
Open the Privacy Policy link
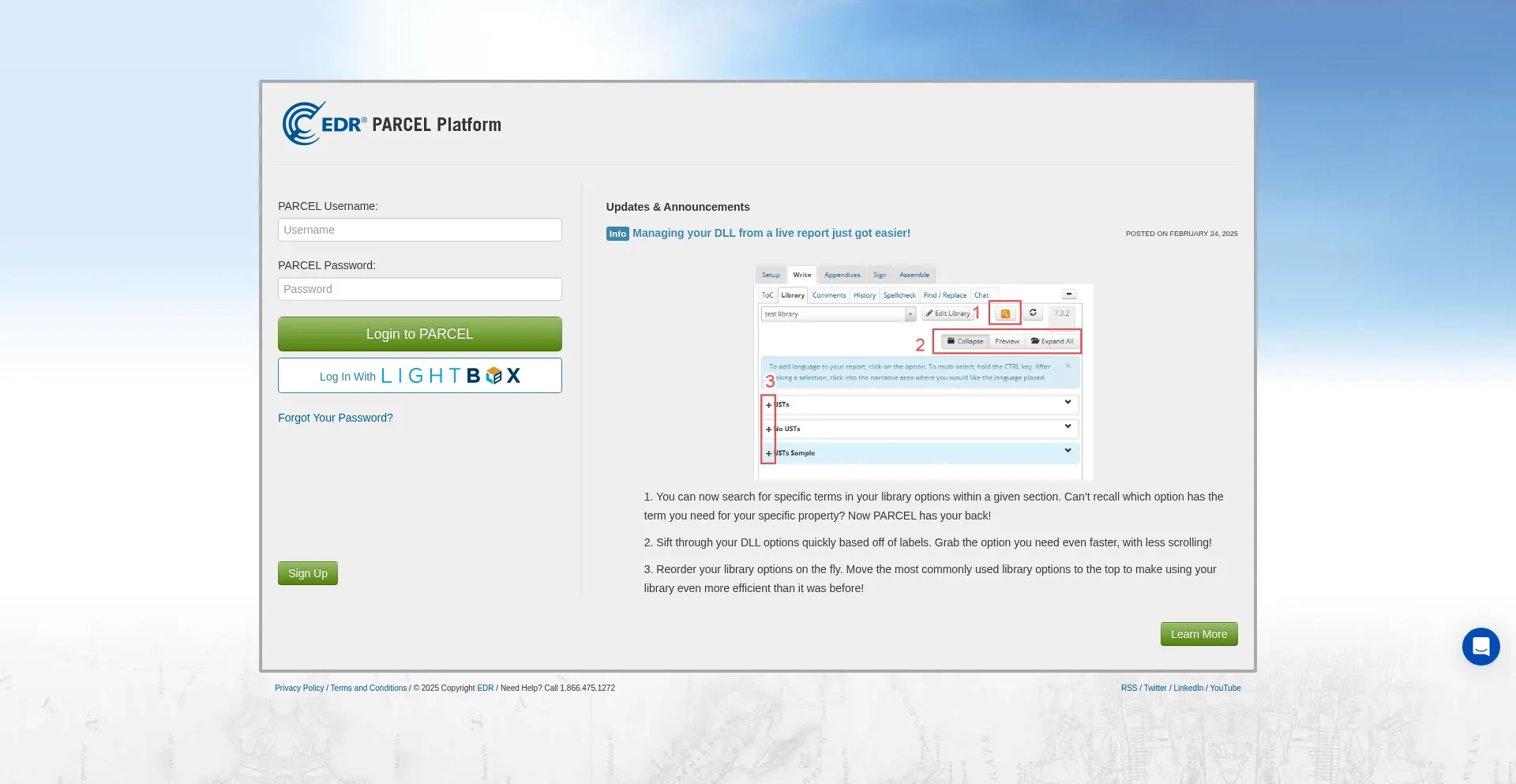(299, 688)
